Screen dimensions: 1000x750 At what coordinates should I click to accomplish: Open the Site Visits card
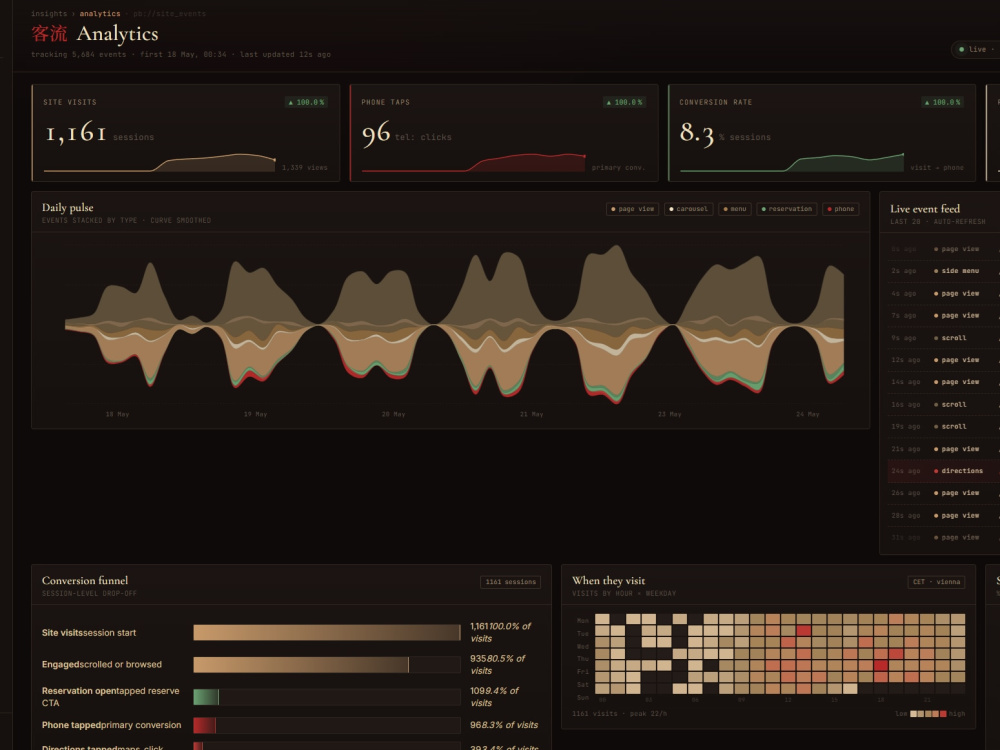[186, 133]
